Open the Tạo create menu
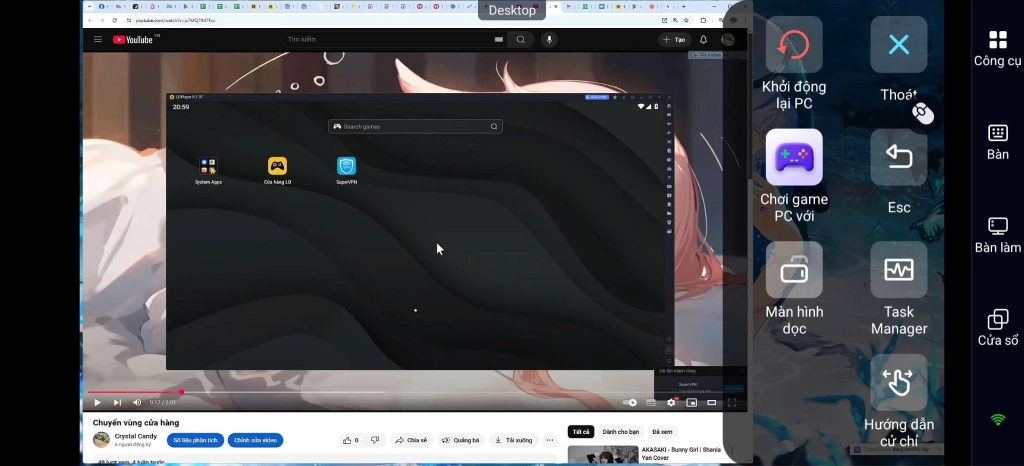This screenshot has width=1024, height=466. (674, 40)
